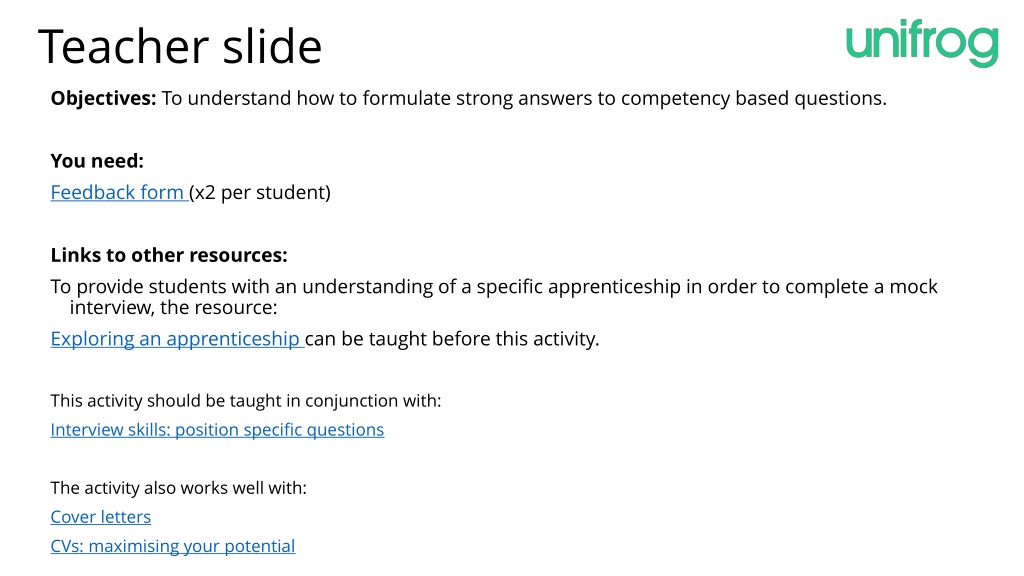Click the word 'slide' in the title
Image resolution: width=1024 pixels, height=576 pixels.
pos(272,46)
